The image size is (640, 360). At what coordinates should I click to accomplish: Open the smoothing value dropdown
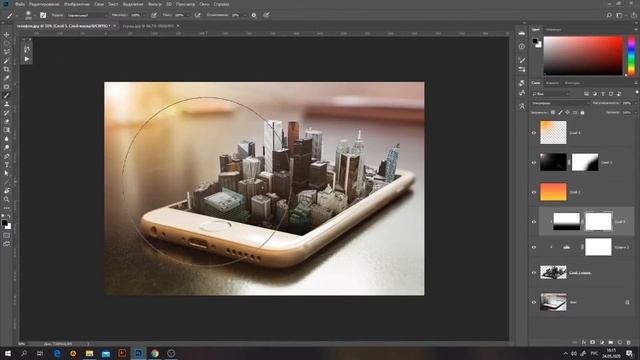[244, 15]
